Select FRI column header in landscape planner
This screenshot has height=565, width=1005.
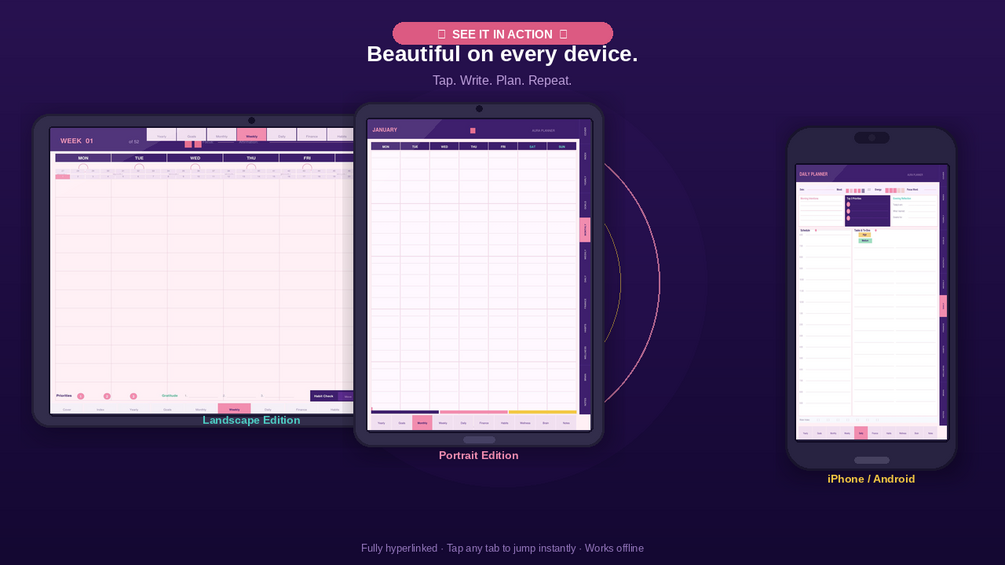tap(307, 158)
